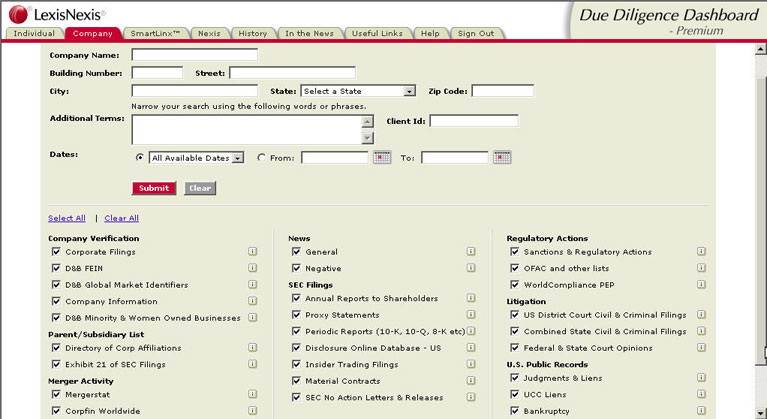This screenshot has width=767, height=419.
Task: Show info for Mergerstat
Action: (x=252, y=394)
